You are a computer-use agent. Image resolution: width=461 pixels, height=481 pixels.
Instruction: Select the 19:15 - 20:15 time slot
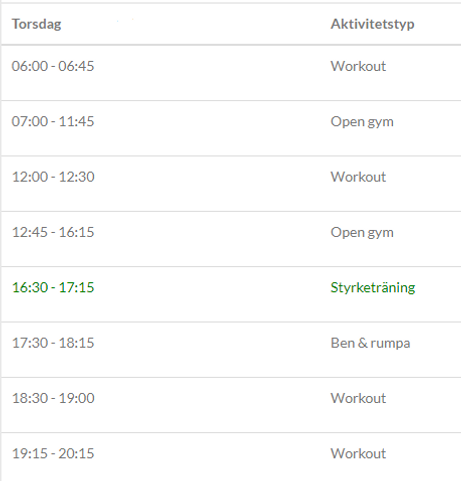point(53,453)
